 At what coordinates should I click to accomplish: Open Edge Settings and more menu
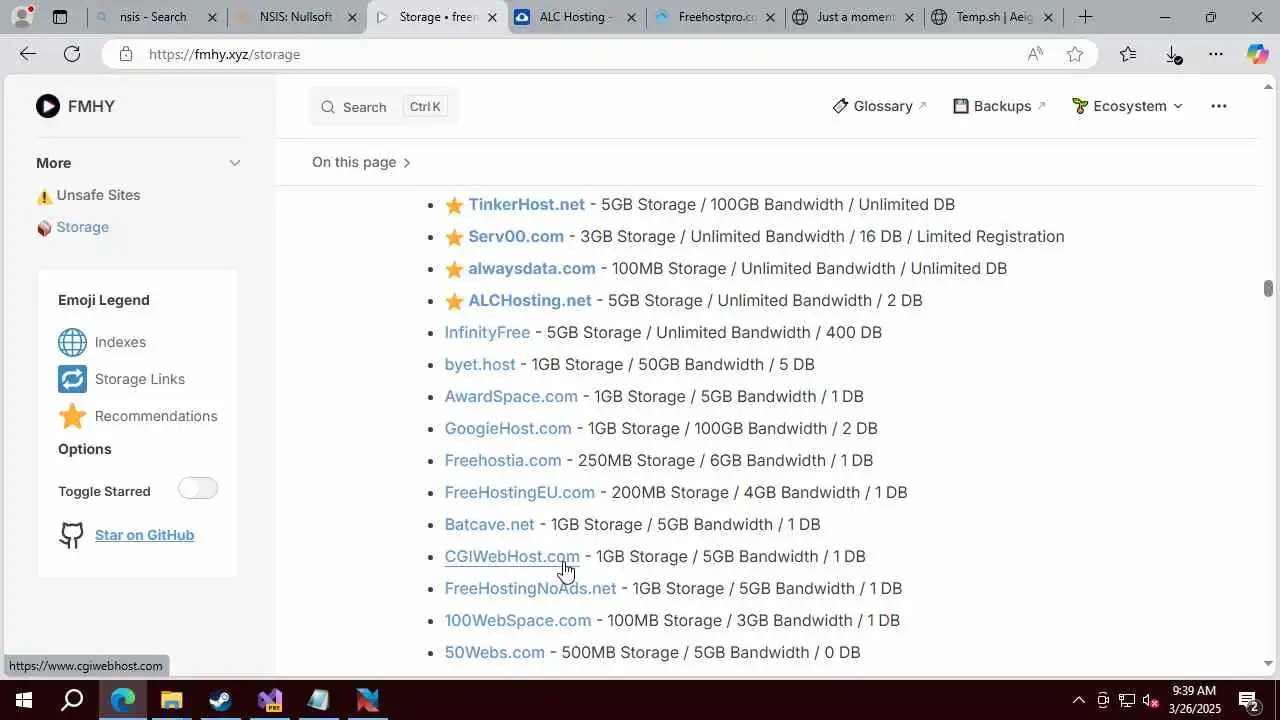(x=1216, y=54)
